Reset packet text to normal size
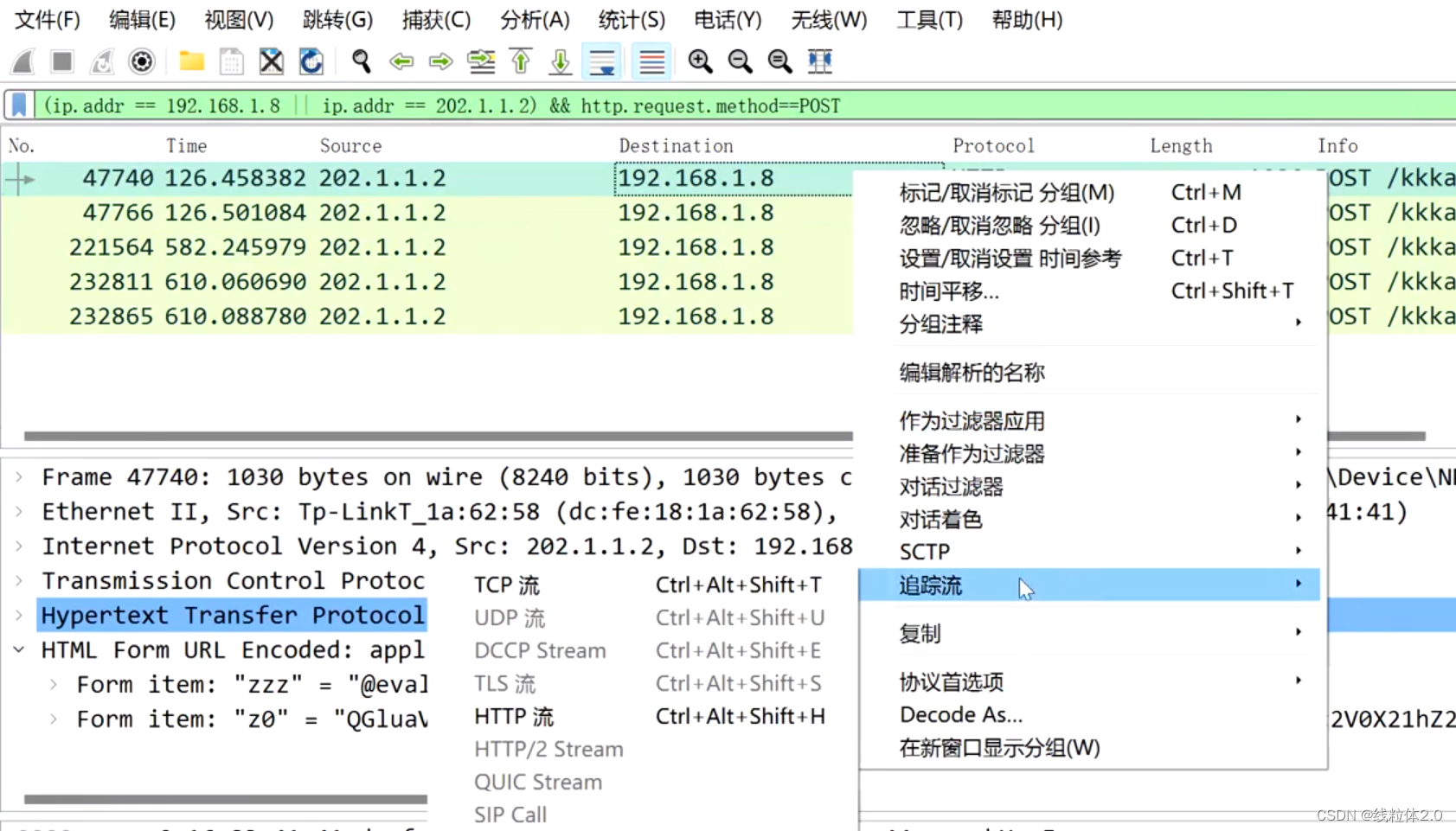The width and height of the screenshot is (1456, 831). click(779, 61)
